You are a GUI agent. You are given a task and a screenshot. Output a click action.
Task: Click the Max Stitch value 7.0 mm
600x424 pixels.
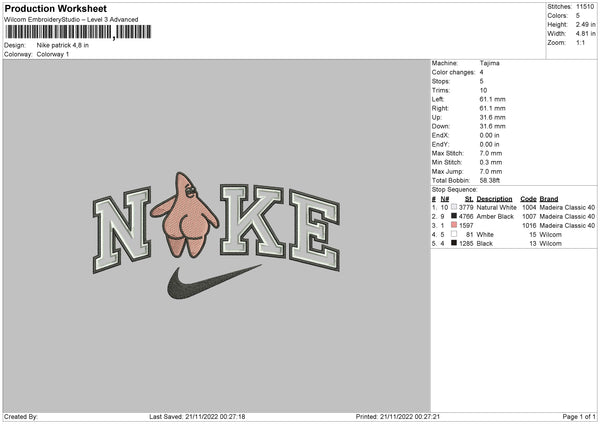pos(491,153)
